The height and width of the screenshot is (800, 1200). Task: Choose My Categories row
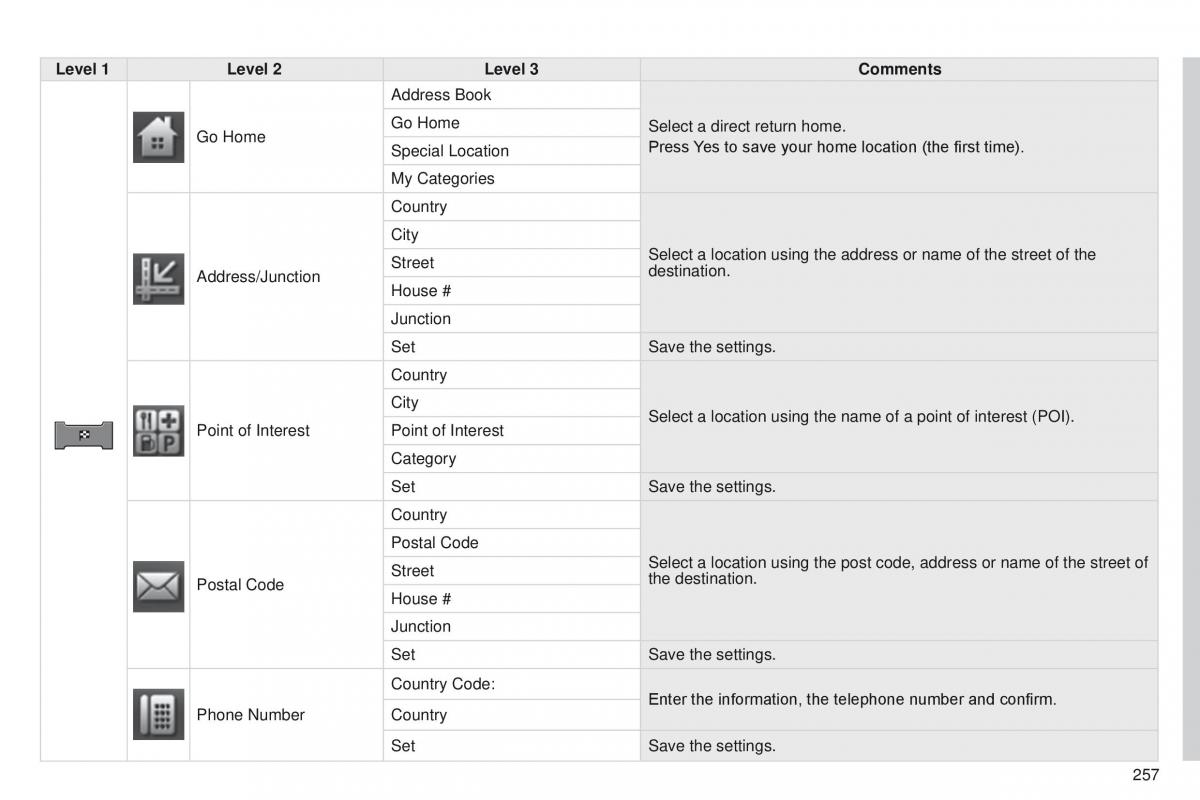[511, 179]
